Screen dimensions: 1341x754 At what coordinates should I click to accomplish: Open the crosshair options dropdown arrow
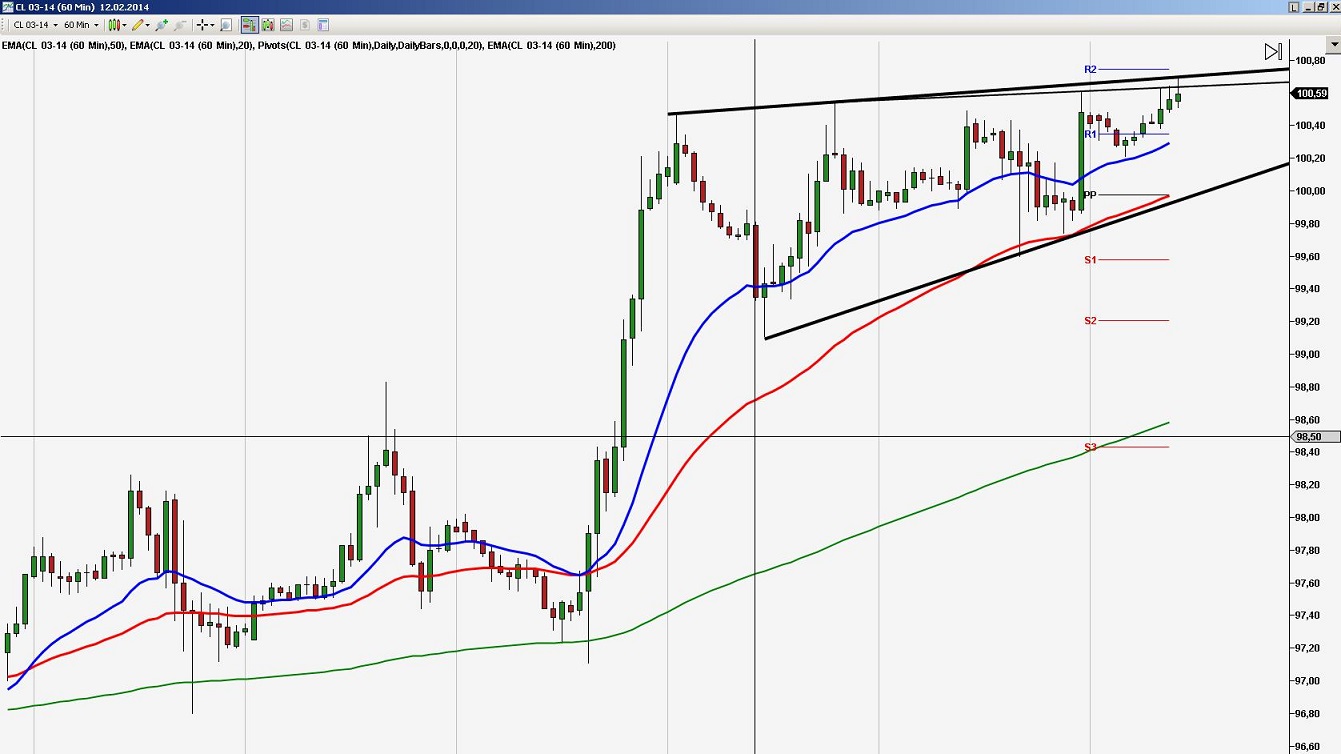click(212, 24)
